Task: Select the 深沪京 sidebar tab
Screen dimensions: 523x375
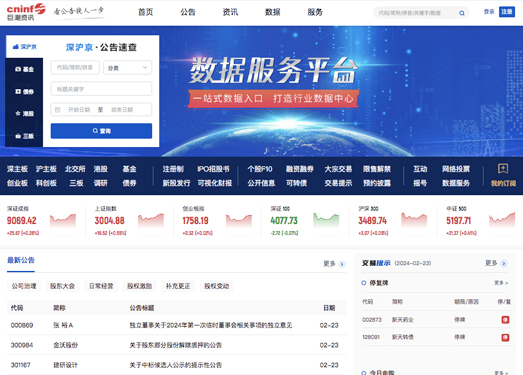Action: click(24, 47)
